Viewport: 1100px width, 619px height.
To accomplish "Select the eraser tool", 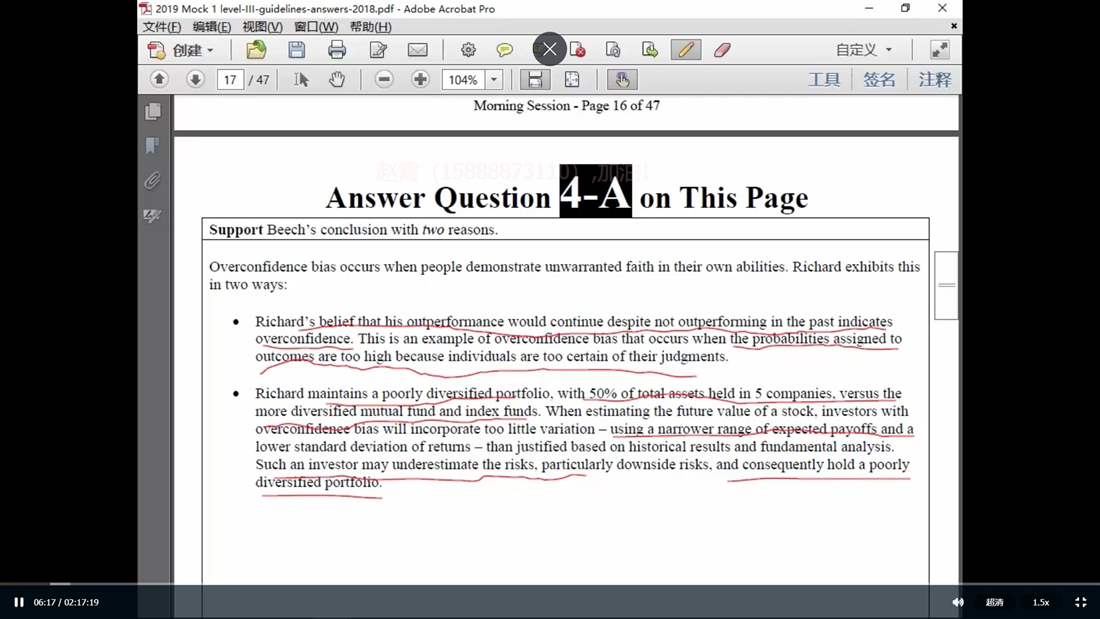I will [723, 50].
